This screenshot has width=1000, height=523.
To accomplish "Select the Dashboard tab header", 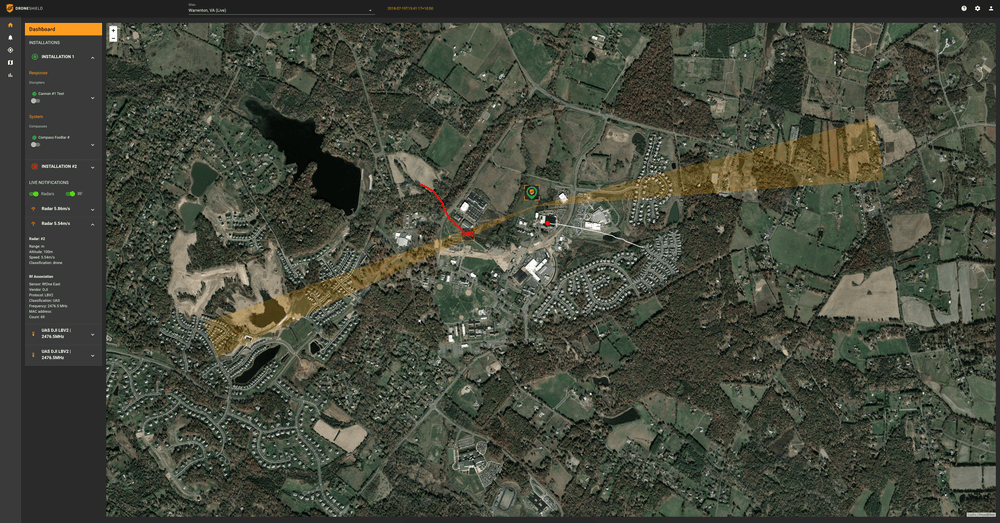I will pos(63,30).
